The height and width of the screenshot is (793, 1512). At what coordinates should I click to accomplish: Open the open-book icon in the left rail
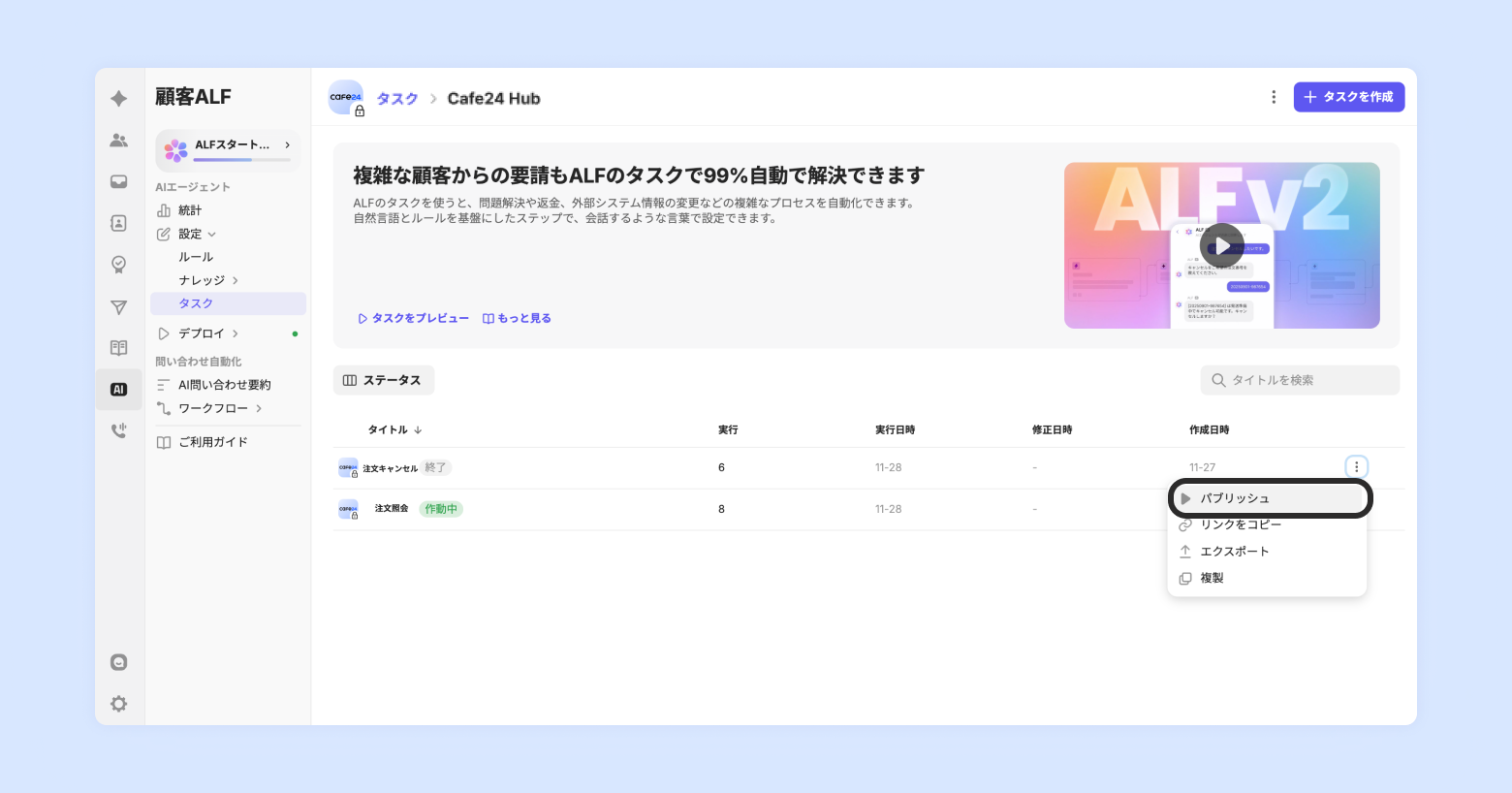coord(118,348)
